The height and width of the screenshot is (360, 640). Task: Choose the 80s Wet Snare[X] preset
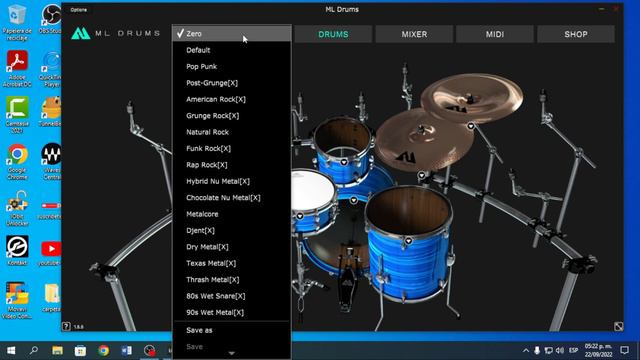coord(231,296)
